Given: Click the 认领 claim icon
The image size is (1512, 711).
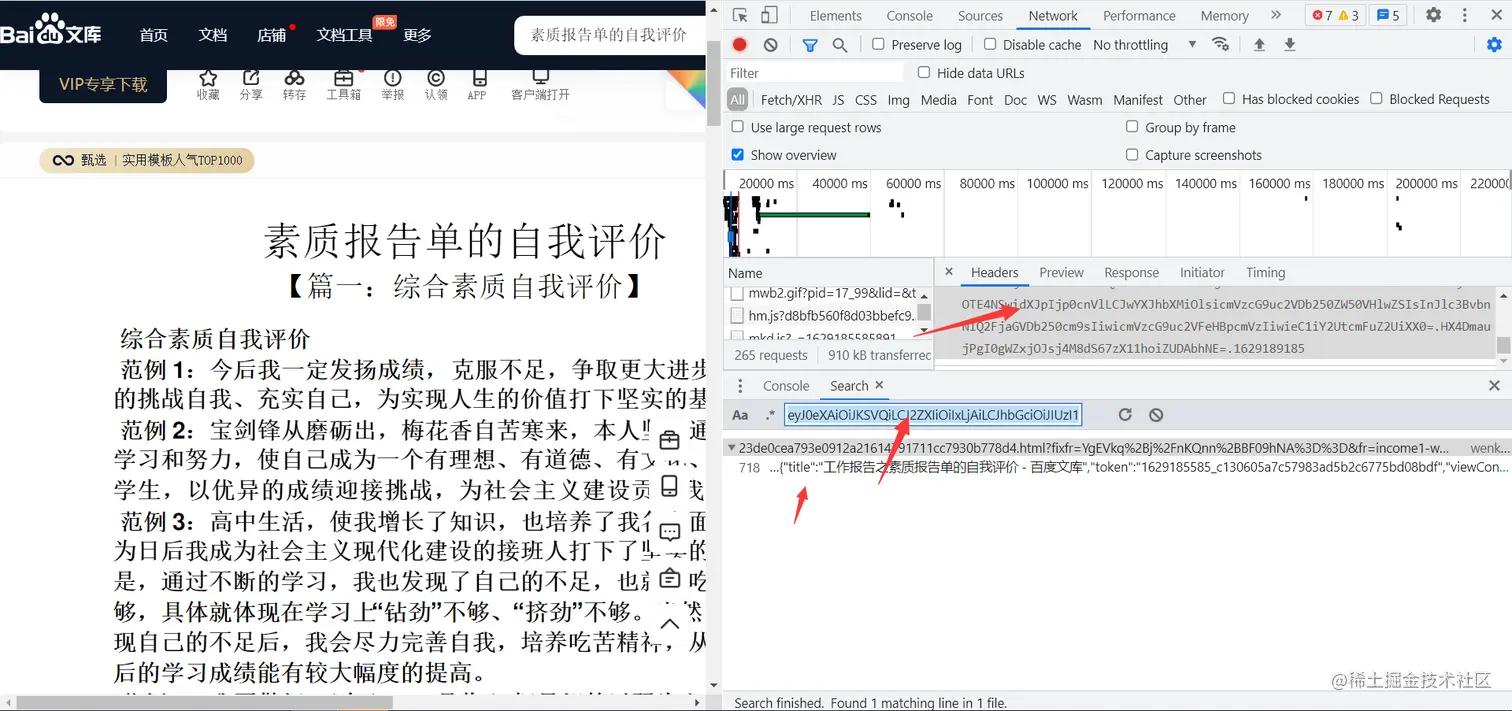Looking at the screenshot, I should click(436, 78).
